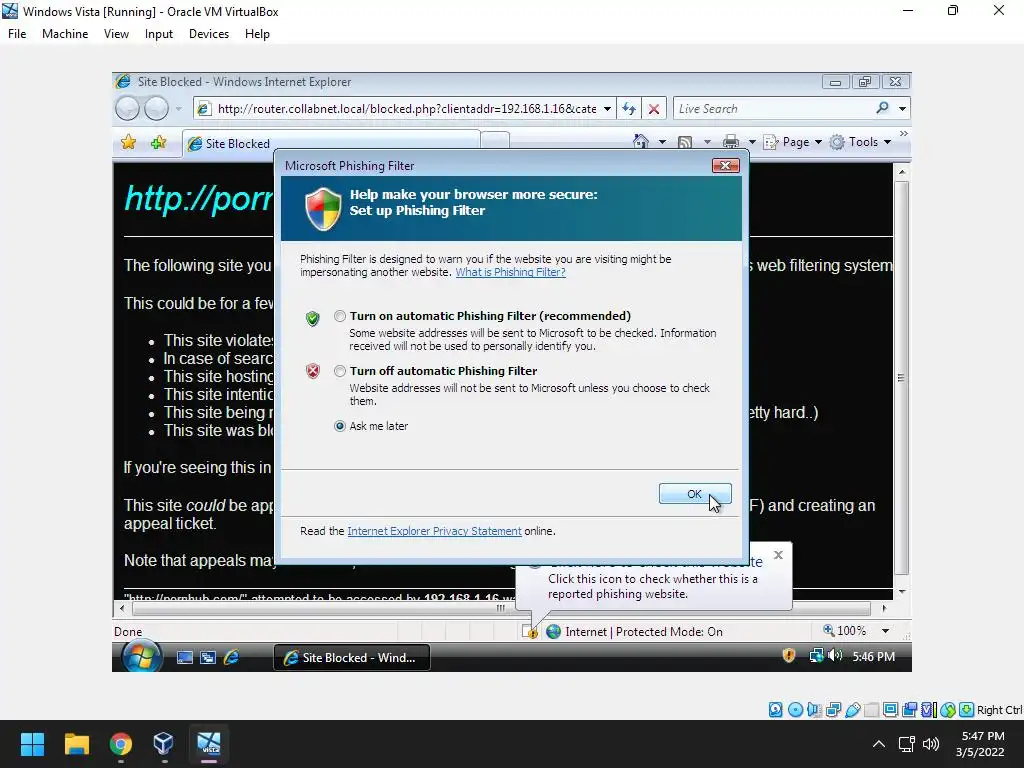Open the VirtualBox Machine menu
The height and width of the screenshot is (768, 1024).
click(65, 34)
